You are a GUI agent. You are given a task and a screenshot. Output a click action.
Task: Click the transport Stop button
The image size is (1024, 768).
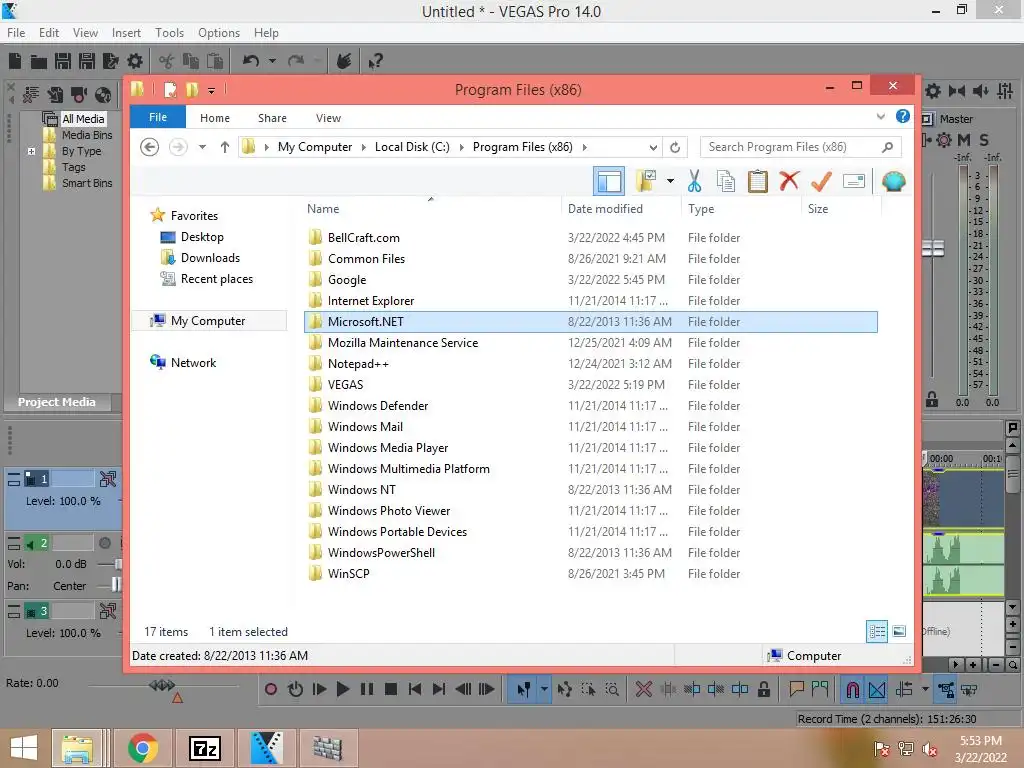(391, 689)
